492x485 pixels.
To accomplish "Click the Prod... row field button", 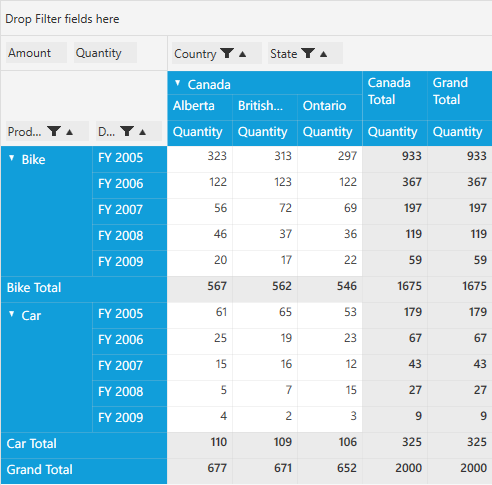I will coord(47,131).
